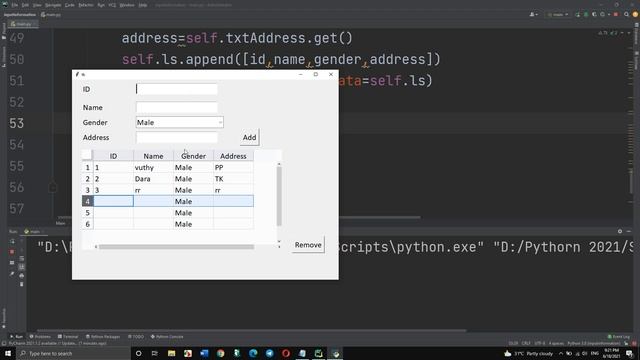The width and height of the screenshot is (640, 360).
Task: Open Microsoft Edge from the taskbar
Action: (253, 353)
